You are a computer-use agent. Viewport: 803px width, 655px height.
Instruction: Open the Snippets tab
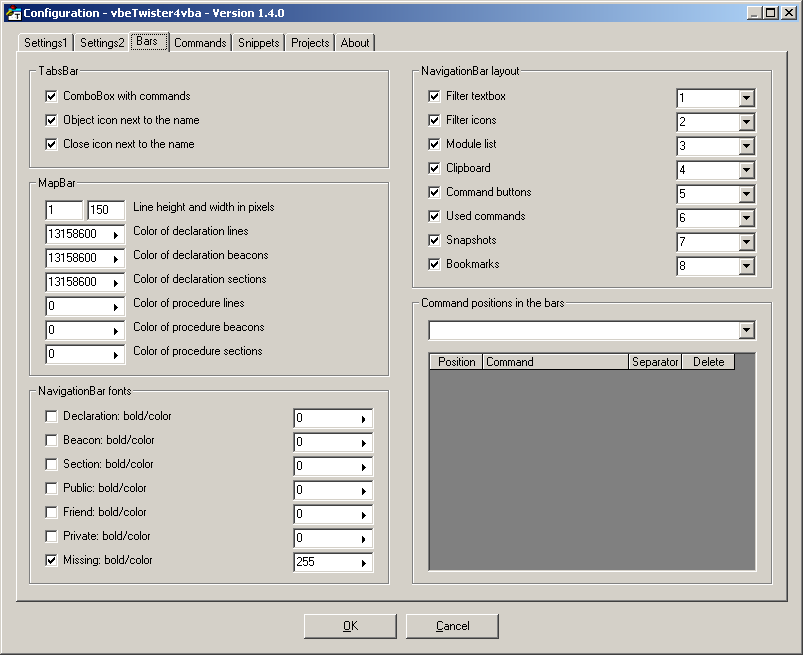(259, 43)
